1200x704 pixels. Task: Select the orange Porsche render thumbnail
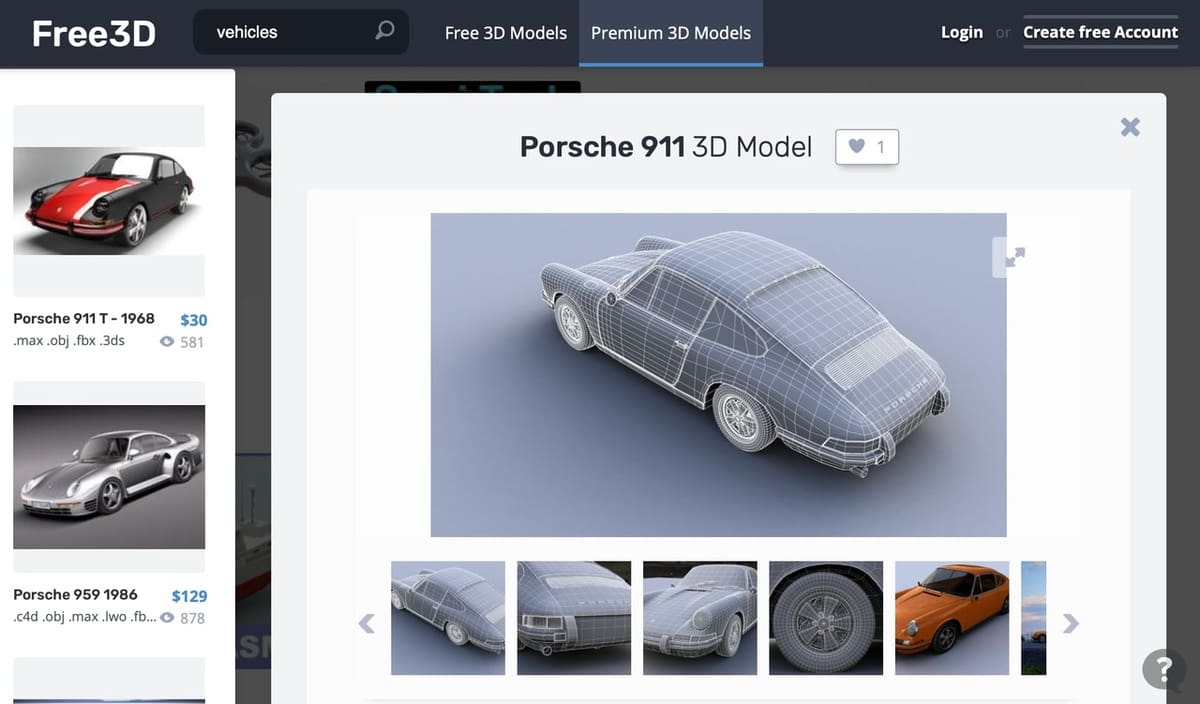[952, 618]
